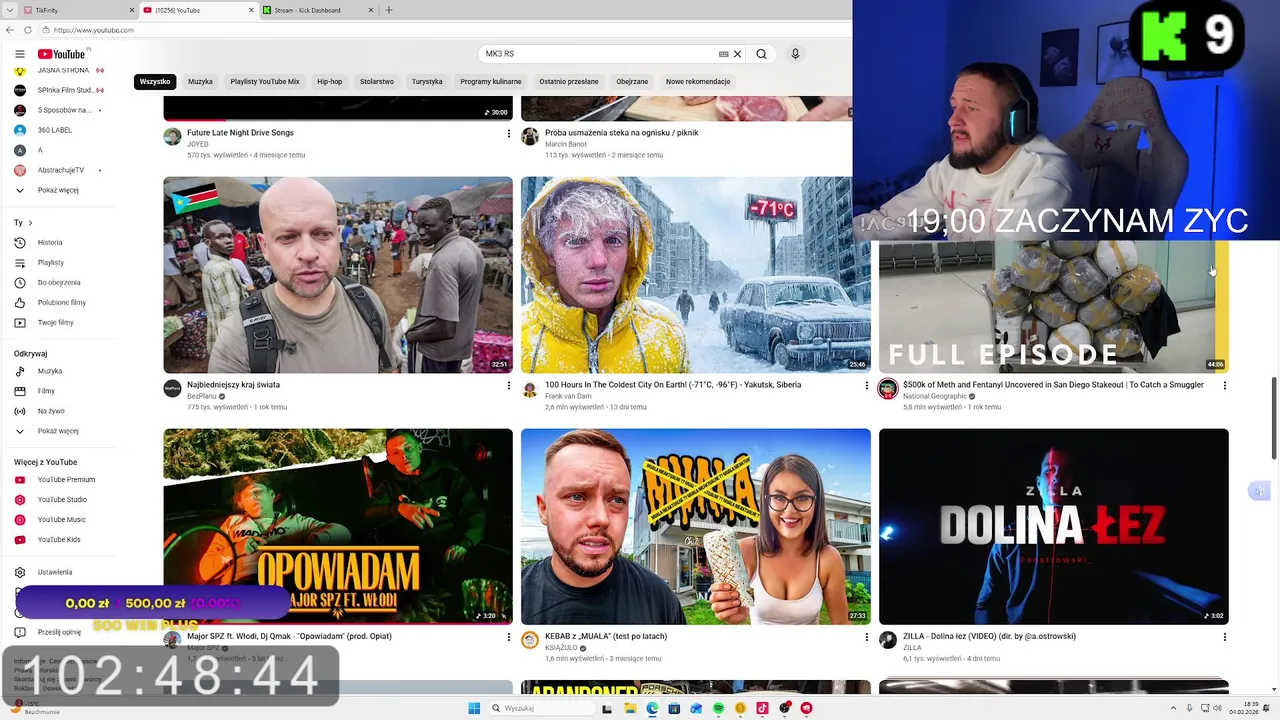
Task: Switch to Stream - Kick Dashboard tab
Action: pos(318,10)
